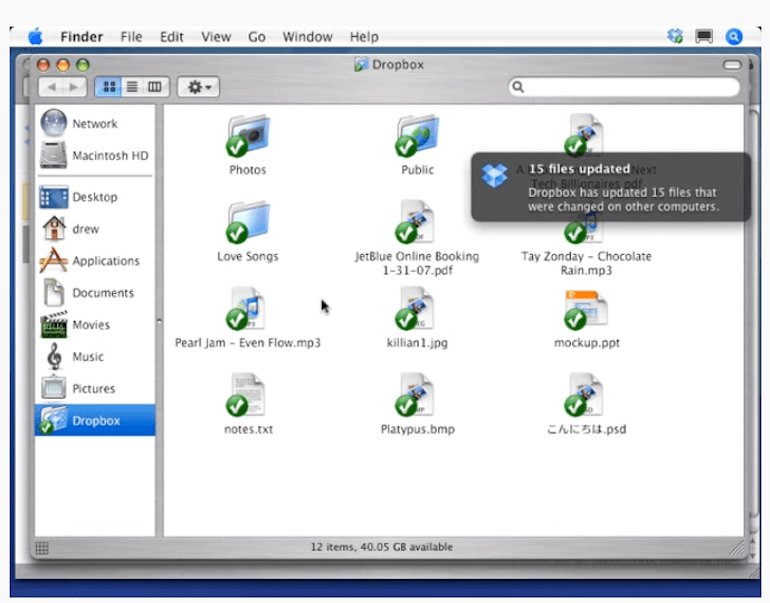Open the Finder menu
770x603 pixels.
[x=82, y=37]
